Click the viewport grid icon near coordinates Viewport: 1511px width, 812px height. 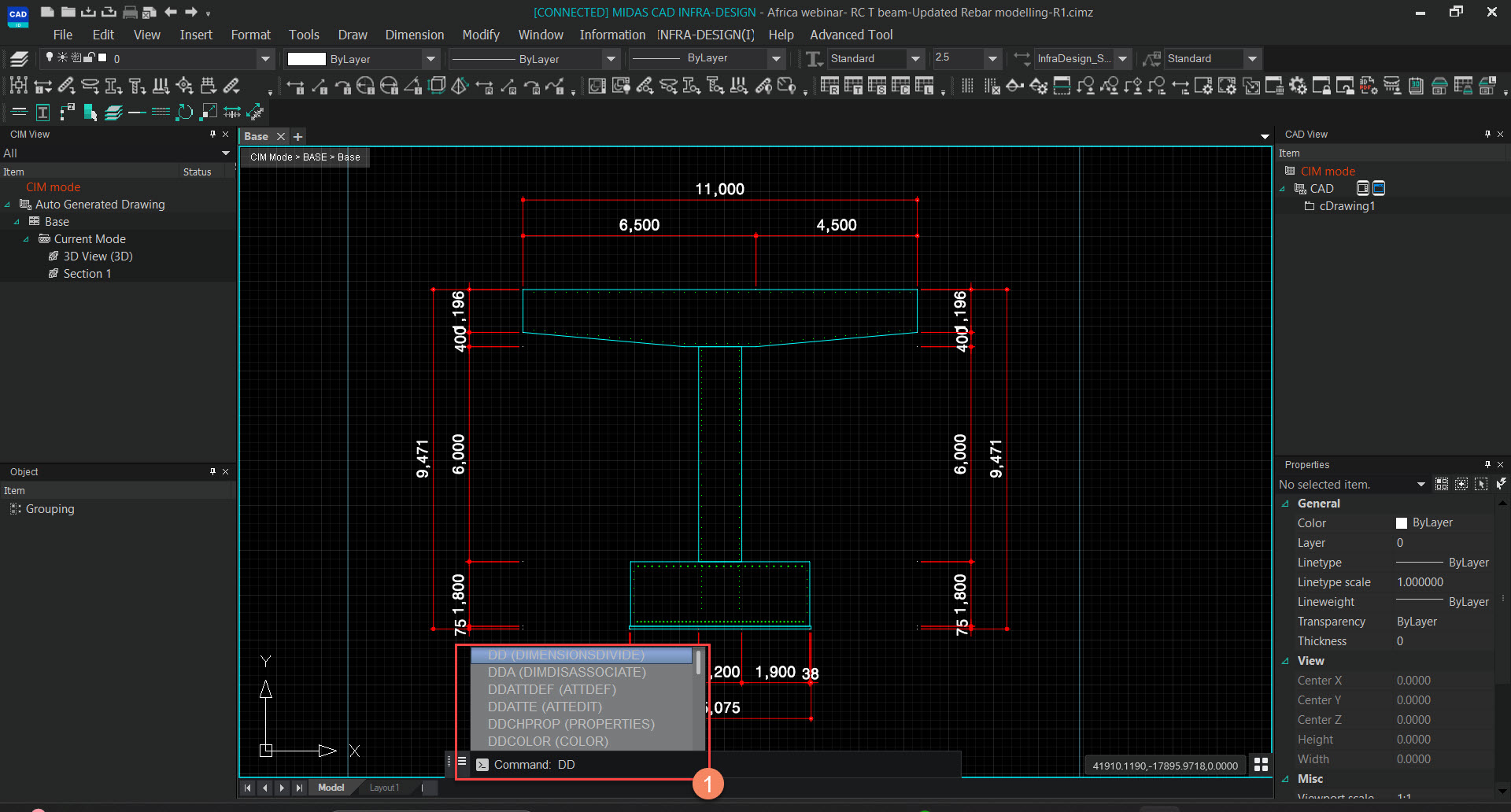coord(1261,765)
